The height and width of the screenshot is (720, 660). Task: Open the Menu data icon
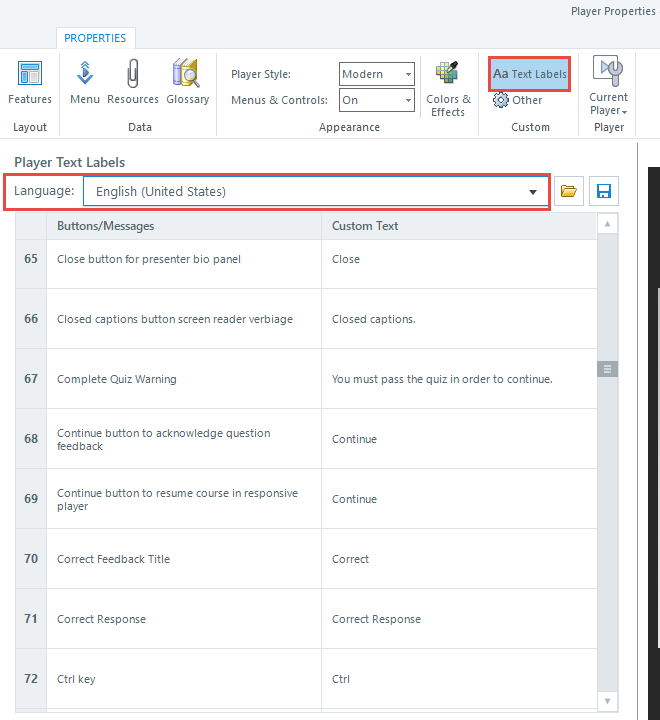[85, 82]
